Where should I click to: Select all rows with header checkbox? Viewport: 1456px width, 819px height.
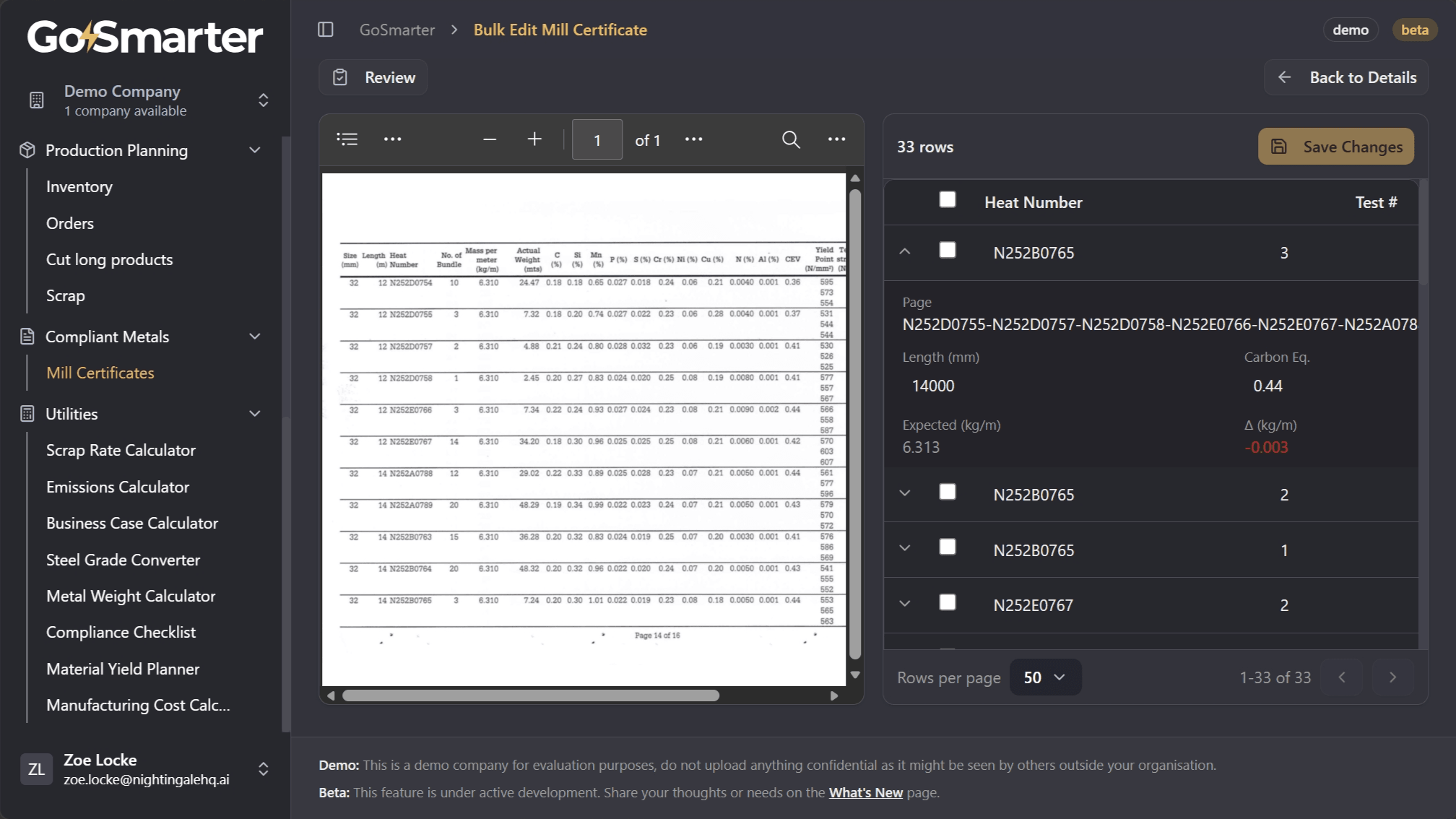pyautogui.click(x=948, y=200)
